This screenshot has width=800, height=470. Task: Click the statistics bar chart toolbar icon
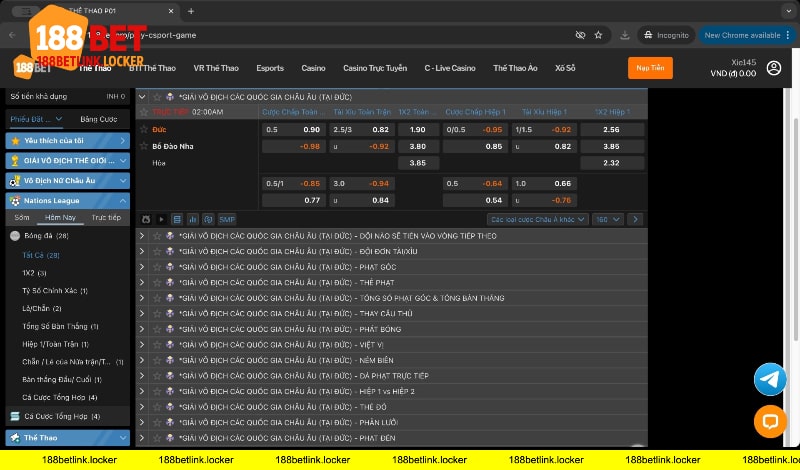point(192,219)
